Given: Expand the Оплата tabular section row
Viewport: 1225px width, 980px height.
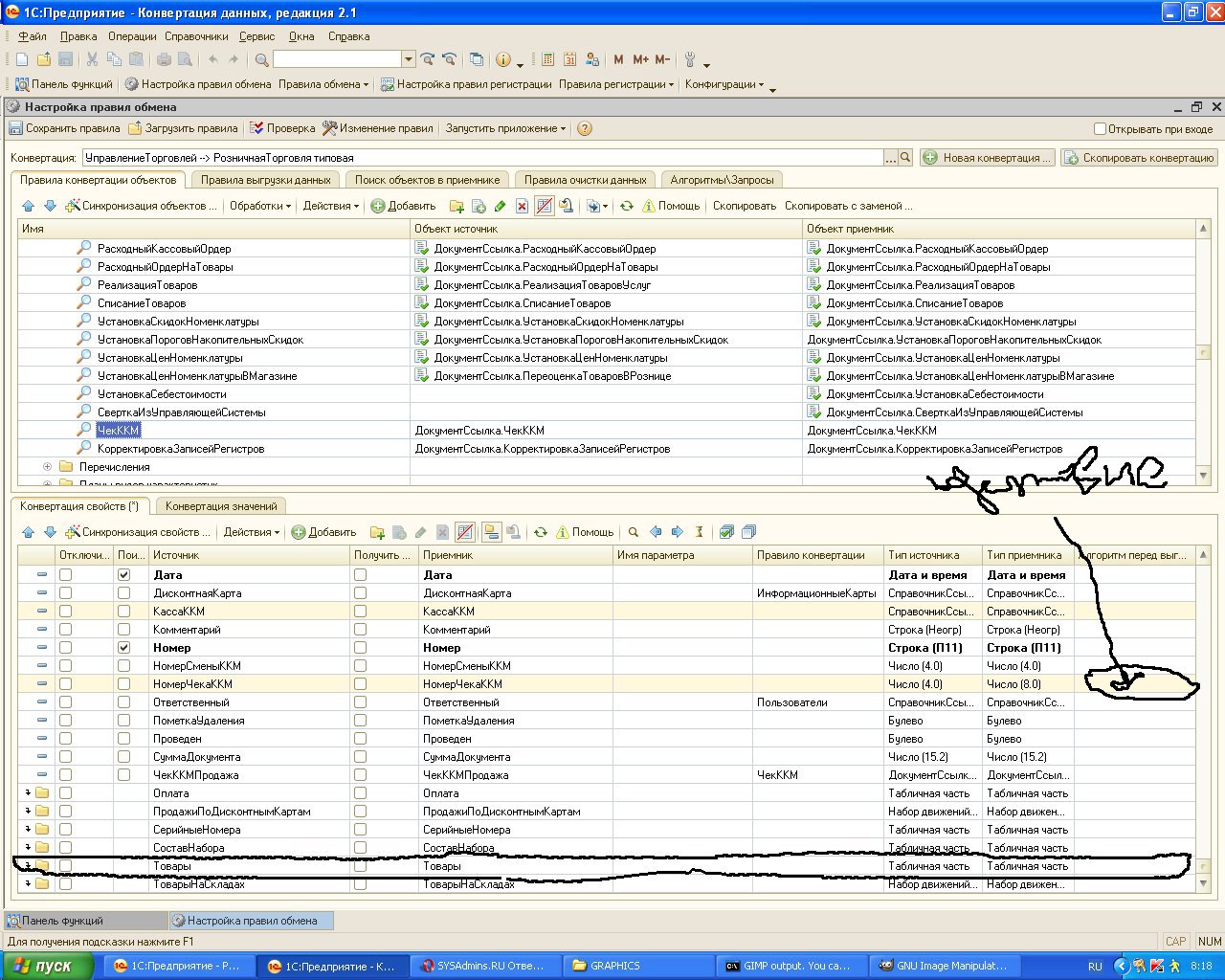Looking at the screenshot, I should 29,793.
